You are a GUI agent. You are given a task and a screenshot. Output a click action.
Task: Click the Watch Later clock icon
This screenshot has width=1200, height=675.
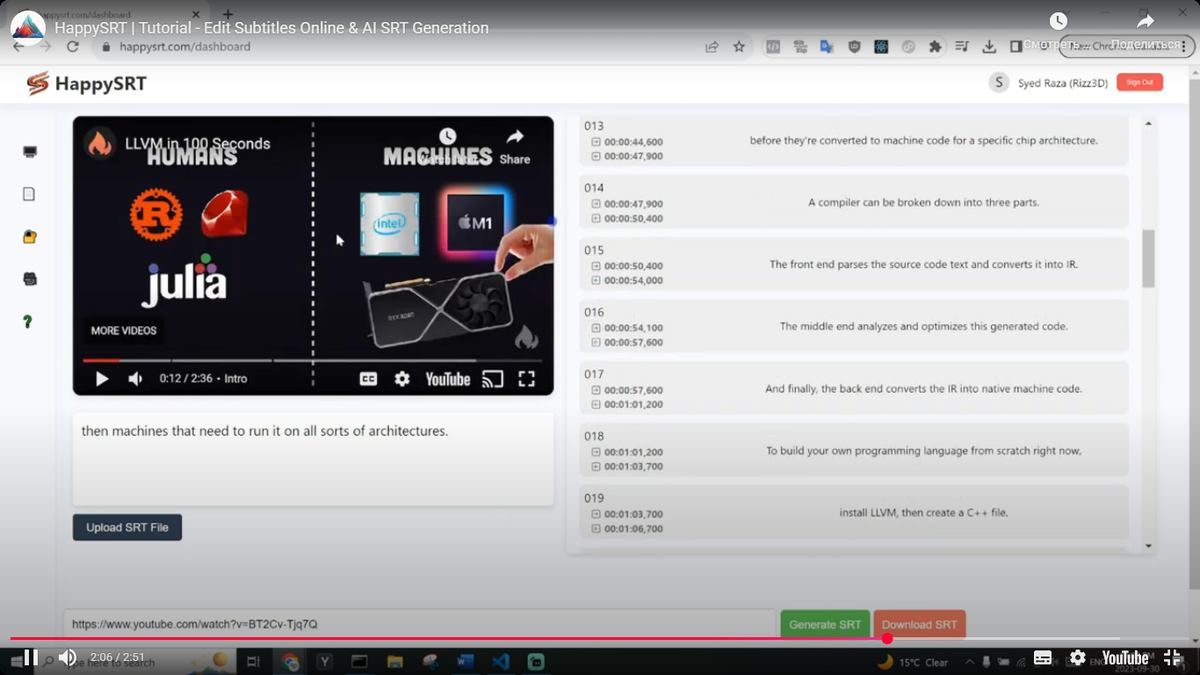tap(1058, 21)
